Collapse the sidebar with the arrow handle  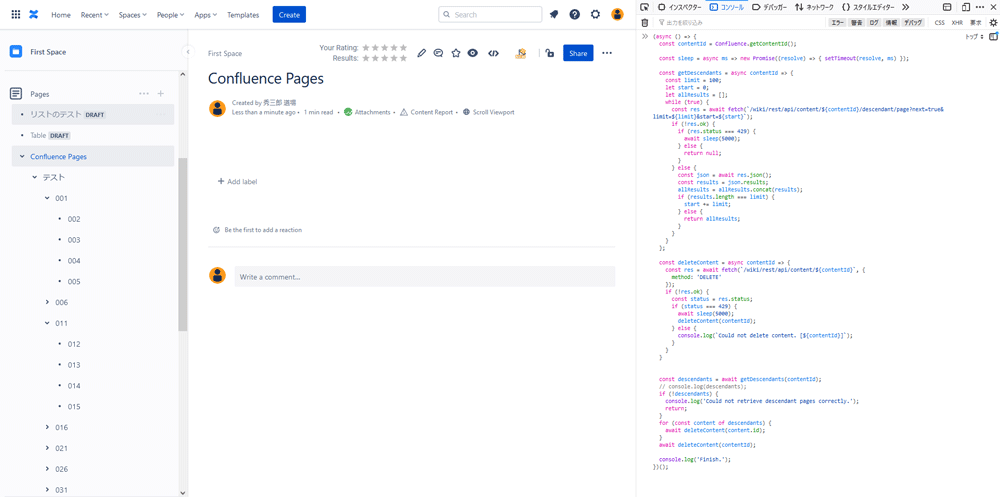tap(188, 51)
